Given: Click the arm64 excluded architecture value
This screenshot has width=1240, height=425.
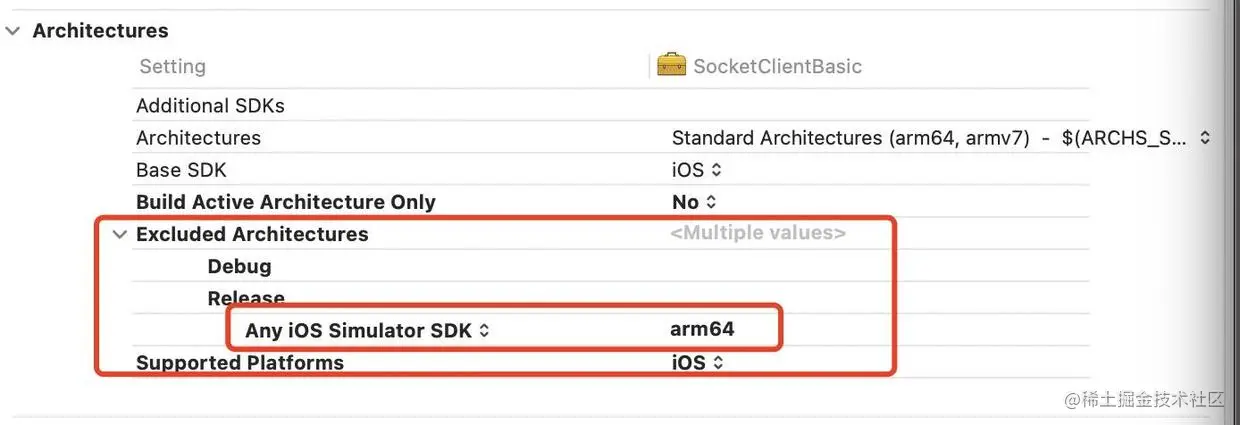Looking at the screenshot, I should [701, 329].
